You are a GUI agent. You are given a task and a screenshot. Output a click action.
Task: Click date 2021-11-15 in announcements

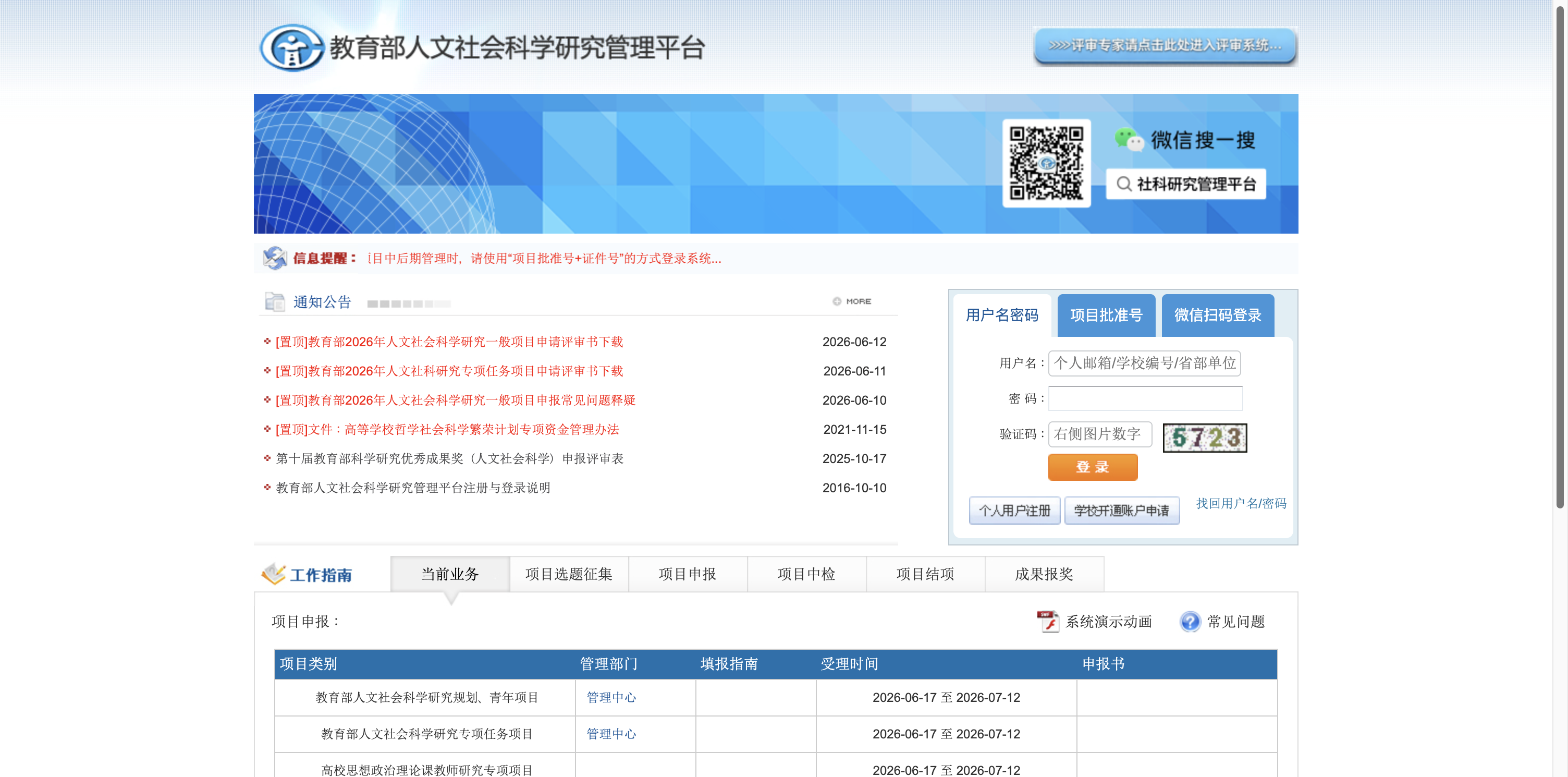[x=854, y=430]
